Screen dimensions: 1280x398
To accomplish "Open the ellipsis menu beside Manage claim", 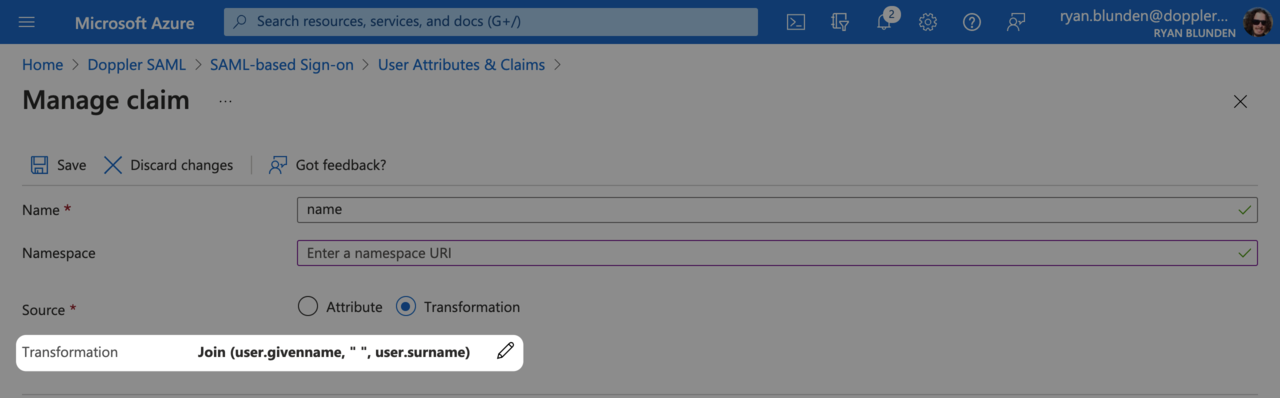I will pos(226,101).
